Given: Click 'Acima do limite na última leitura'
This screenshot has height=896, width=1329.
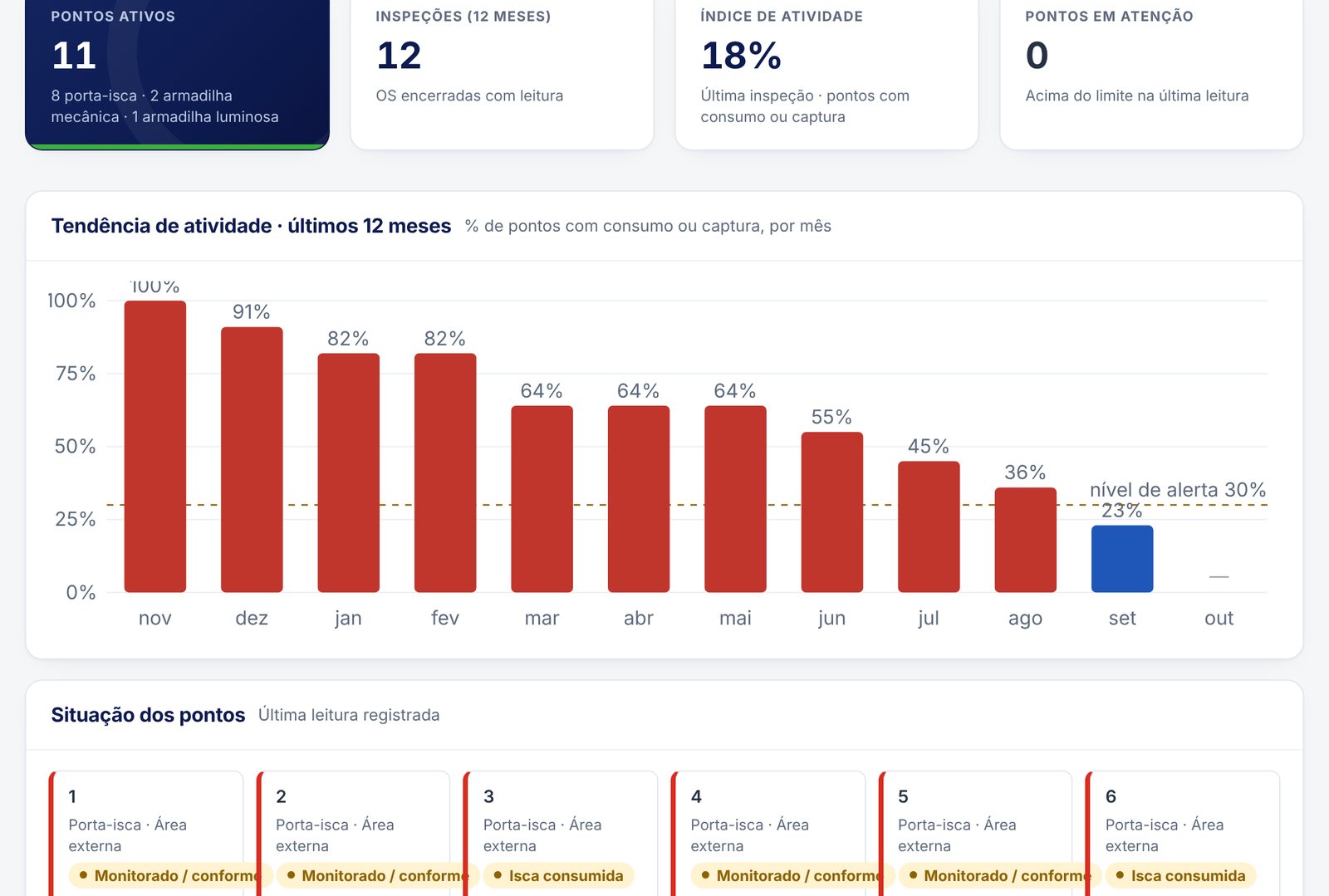Looking at the screenshot, I should point(1137,95).
